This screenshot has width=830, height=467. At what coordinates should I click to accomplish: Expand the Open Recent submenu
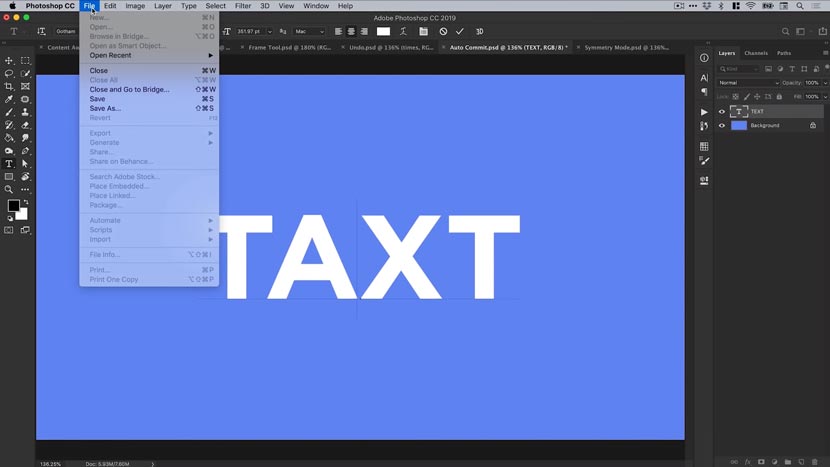click(150, 55)
